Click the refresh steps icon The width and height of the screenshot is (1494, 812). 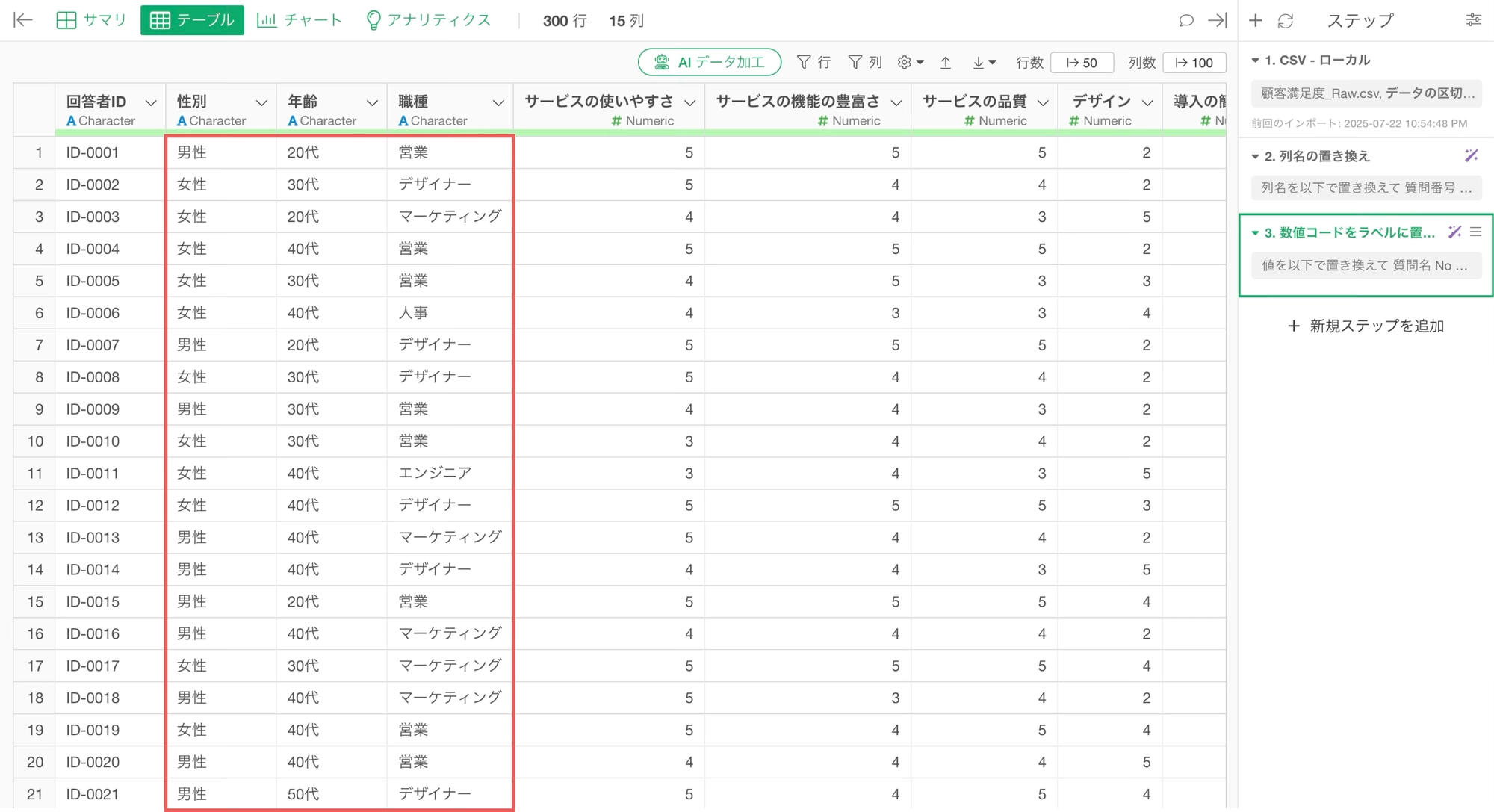[x=1286, y=21]
